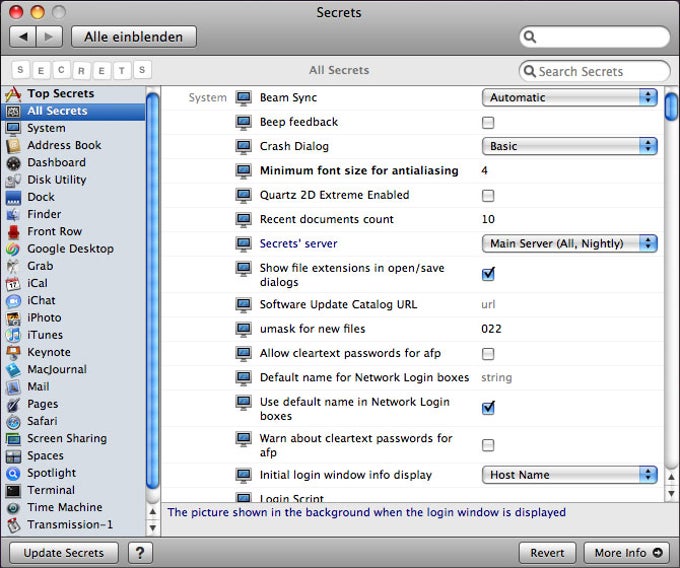Click the Keynote podium icon
This screenshot has height=568, width=680.
[13, 353]
